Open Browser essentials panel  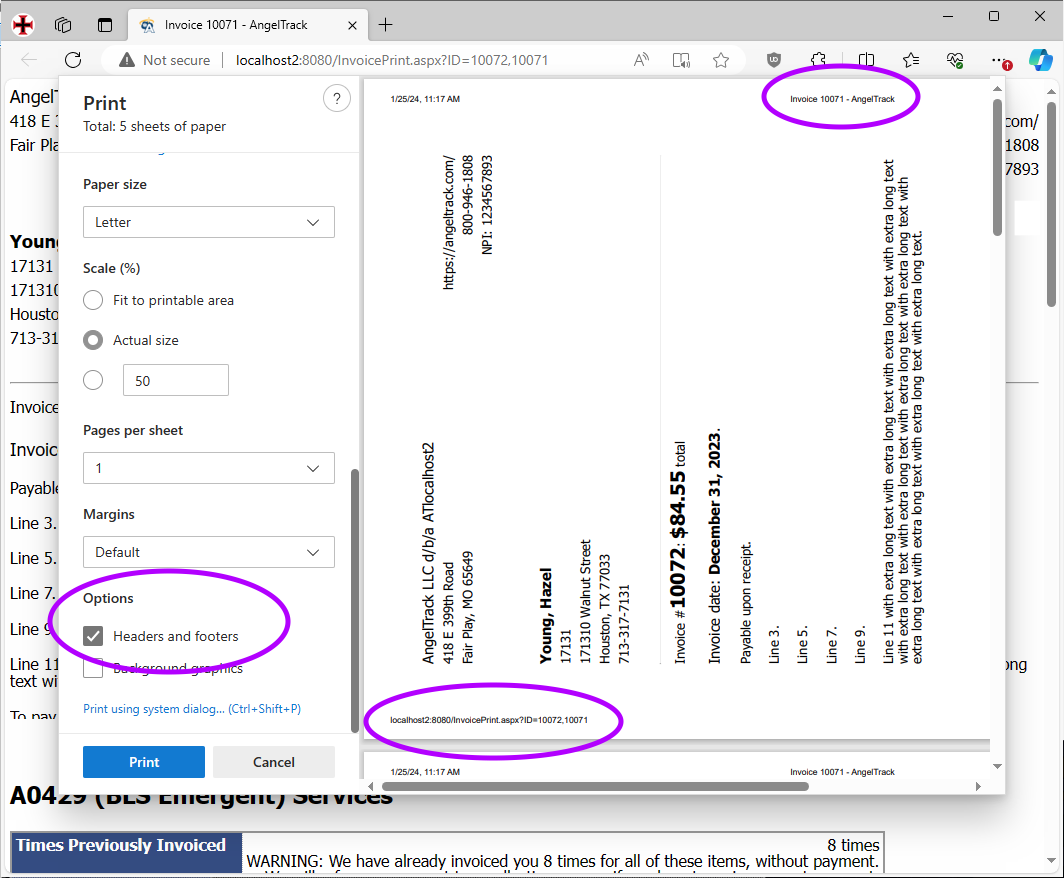pyautogui.click(x=954, y=60)
